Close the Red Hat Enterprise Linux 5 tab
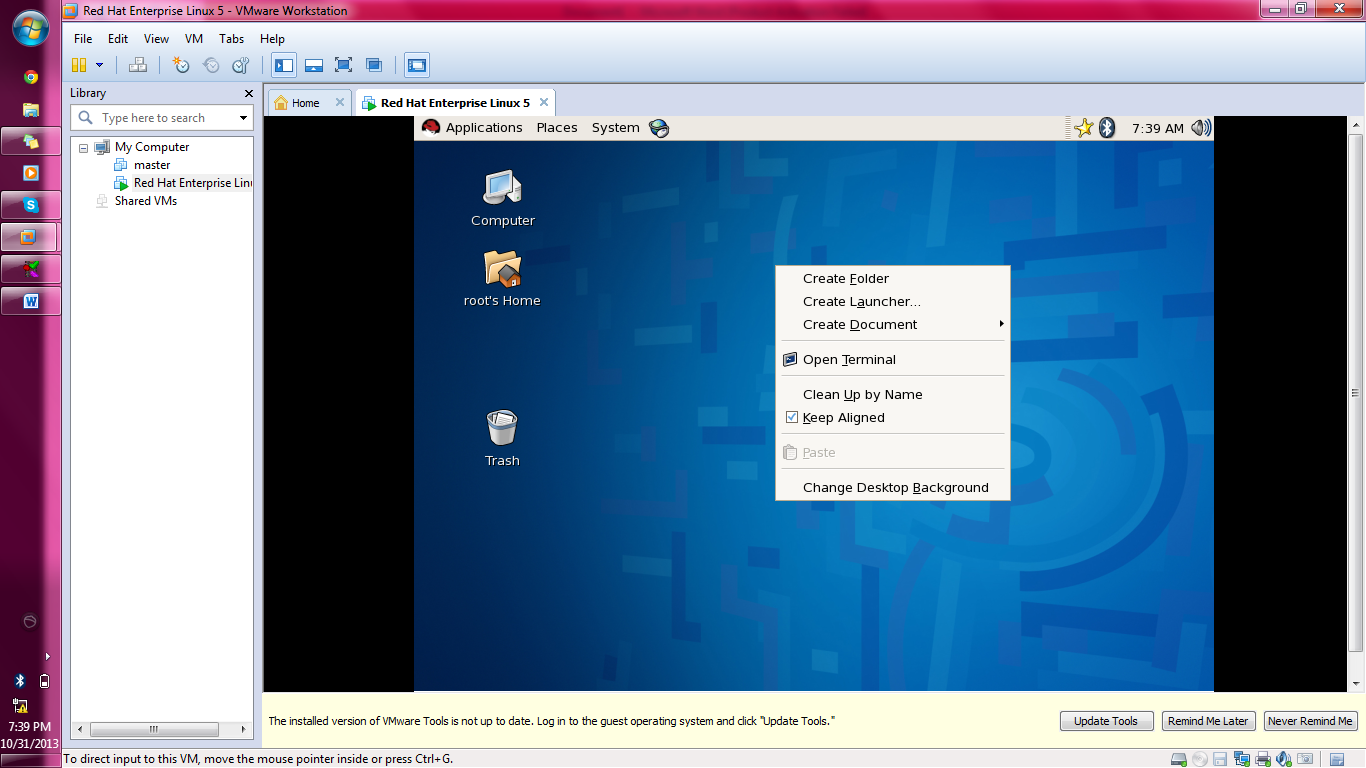The image size is (1366, 768). [x=543, y=102]
